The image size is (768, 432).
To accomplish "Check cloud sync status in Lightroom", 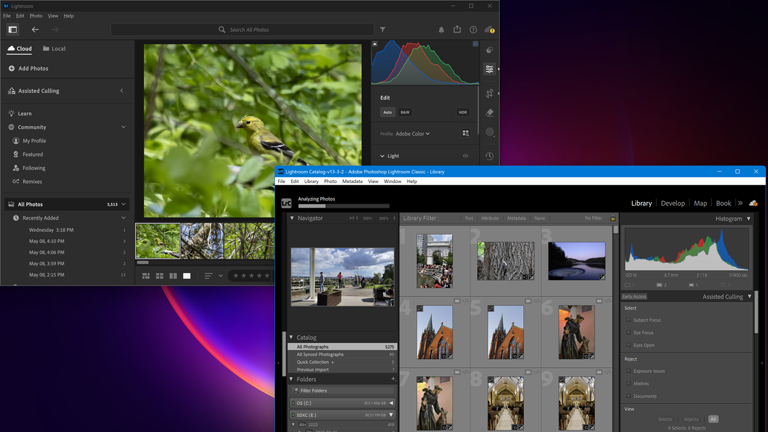I will (489, 30).
